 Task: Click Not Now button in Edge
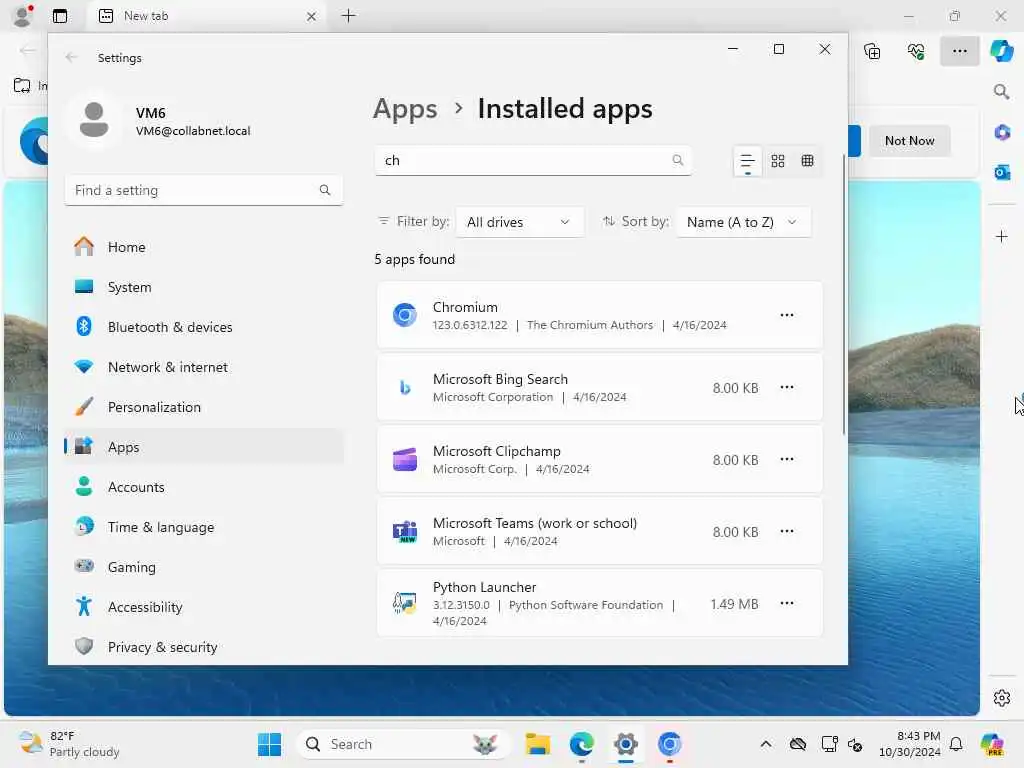909,140
